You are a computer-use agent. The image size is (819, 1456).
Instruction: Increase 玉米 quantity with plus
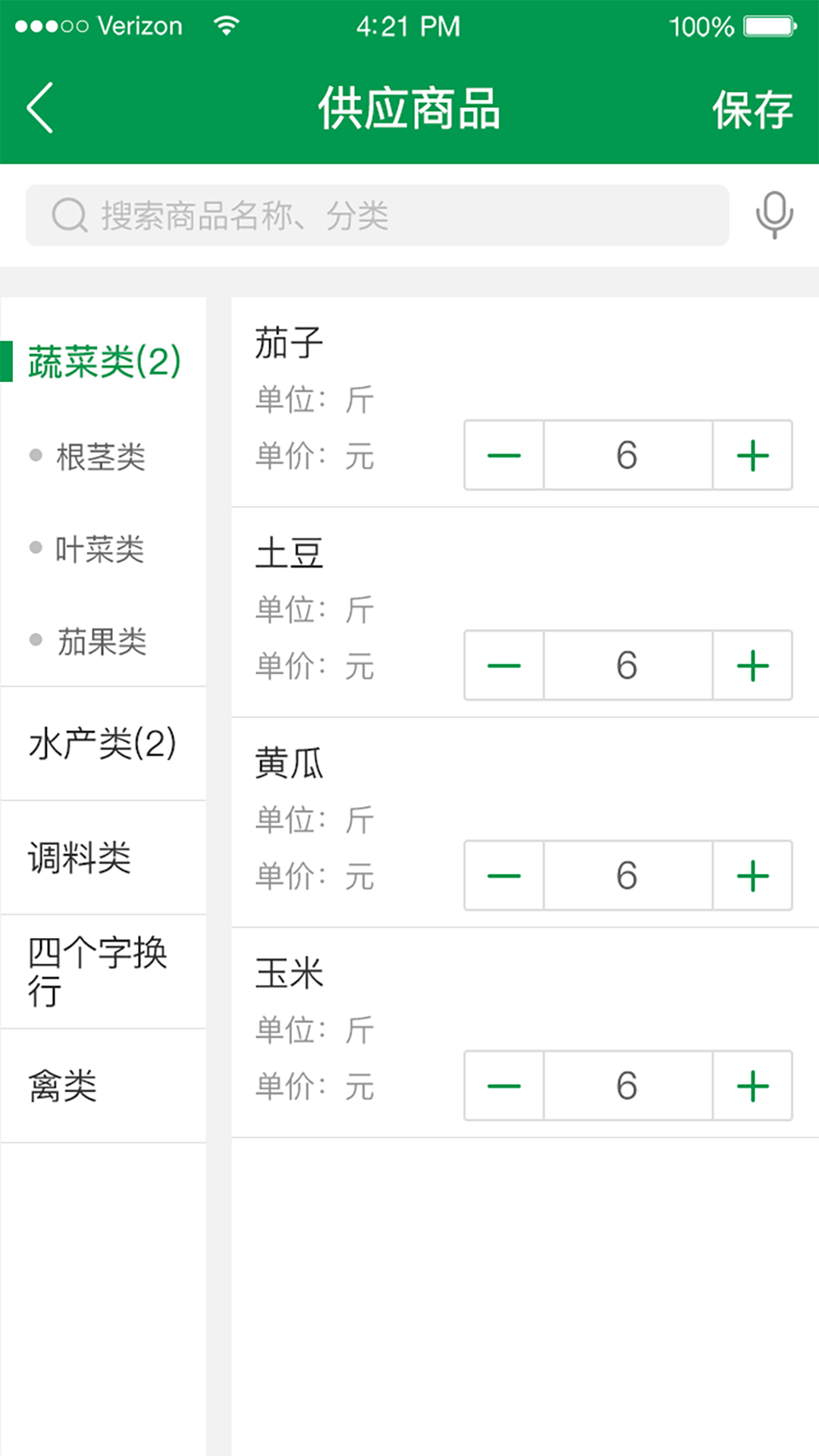[752, 1086]
